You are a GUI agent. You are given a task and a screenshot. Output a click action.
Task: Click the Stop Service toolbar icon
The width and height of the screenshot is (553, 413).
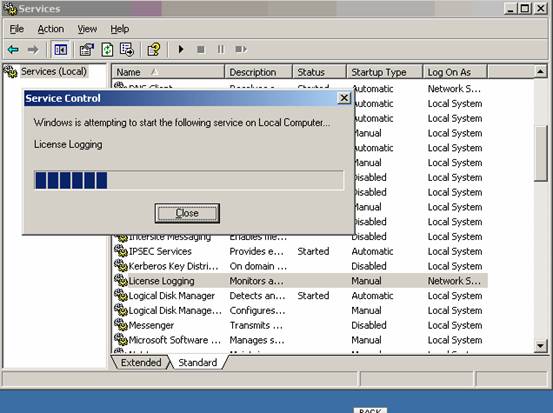pos(201,49)
